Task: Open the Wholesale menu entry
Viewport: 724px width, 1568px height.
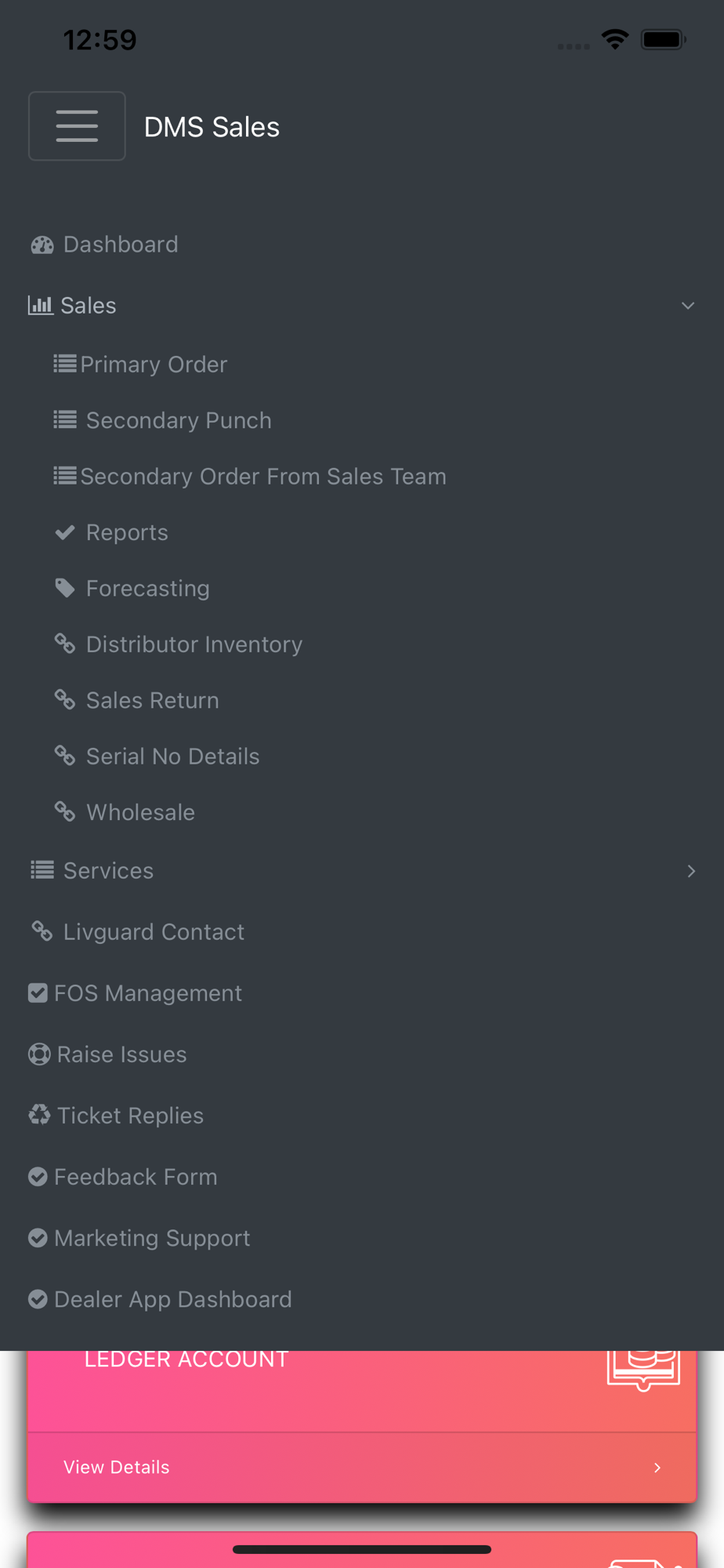Action: point(140,812)
